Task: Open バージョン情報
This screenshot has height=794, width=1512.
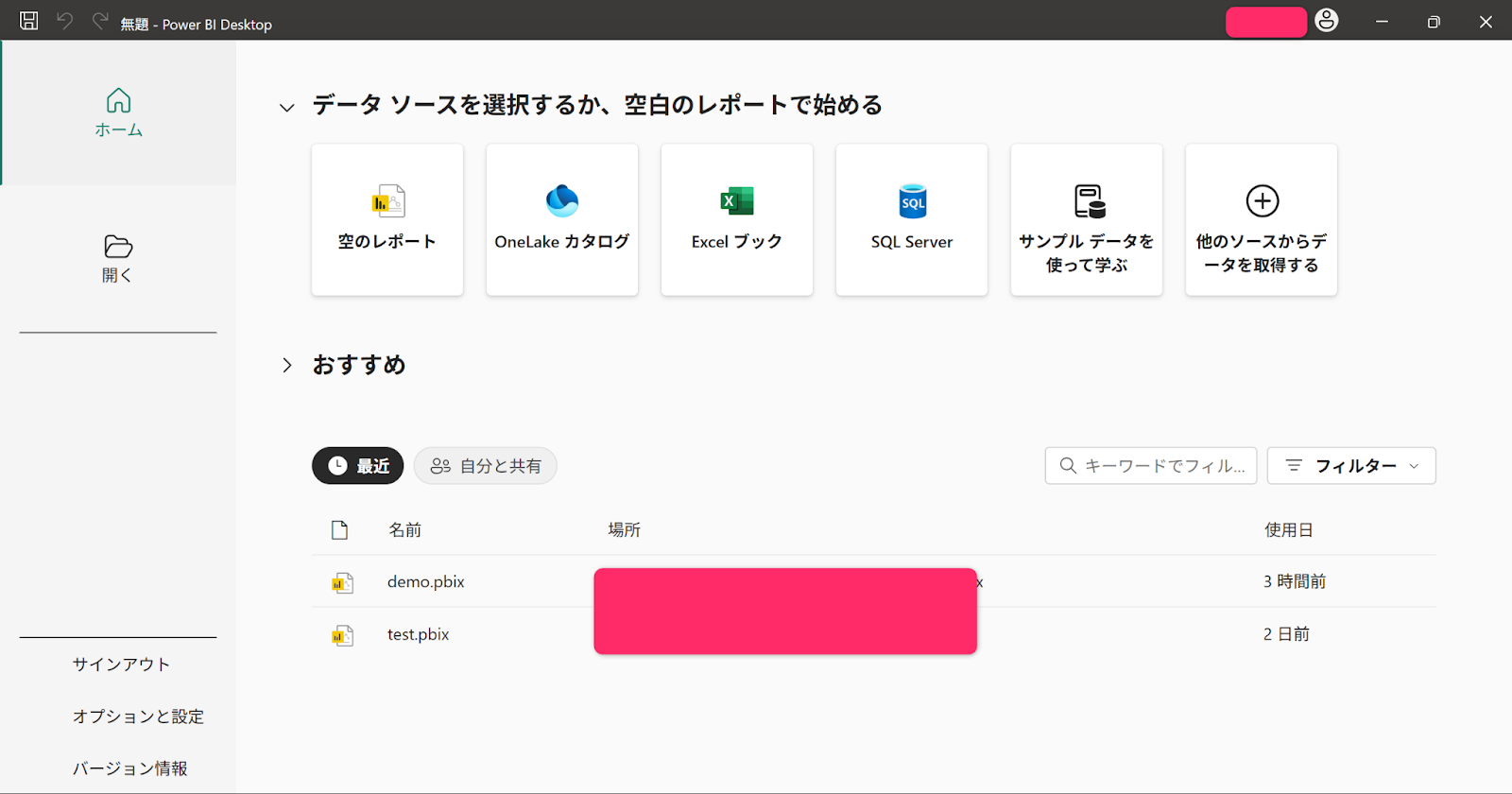Action: 130,768
